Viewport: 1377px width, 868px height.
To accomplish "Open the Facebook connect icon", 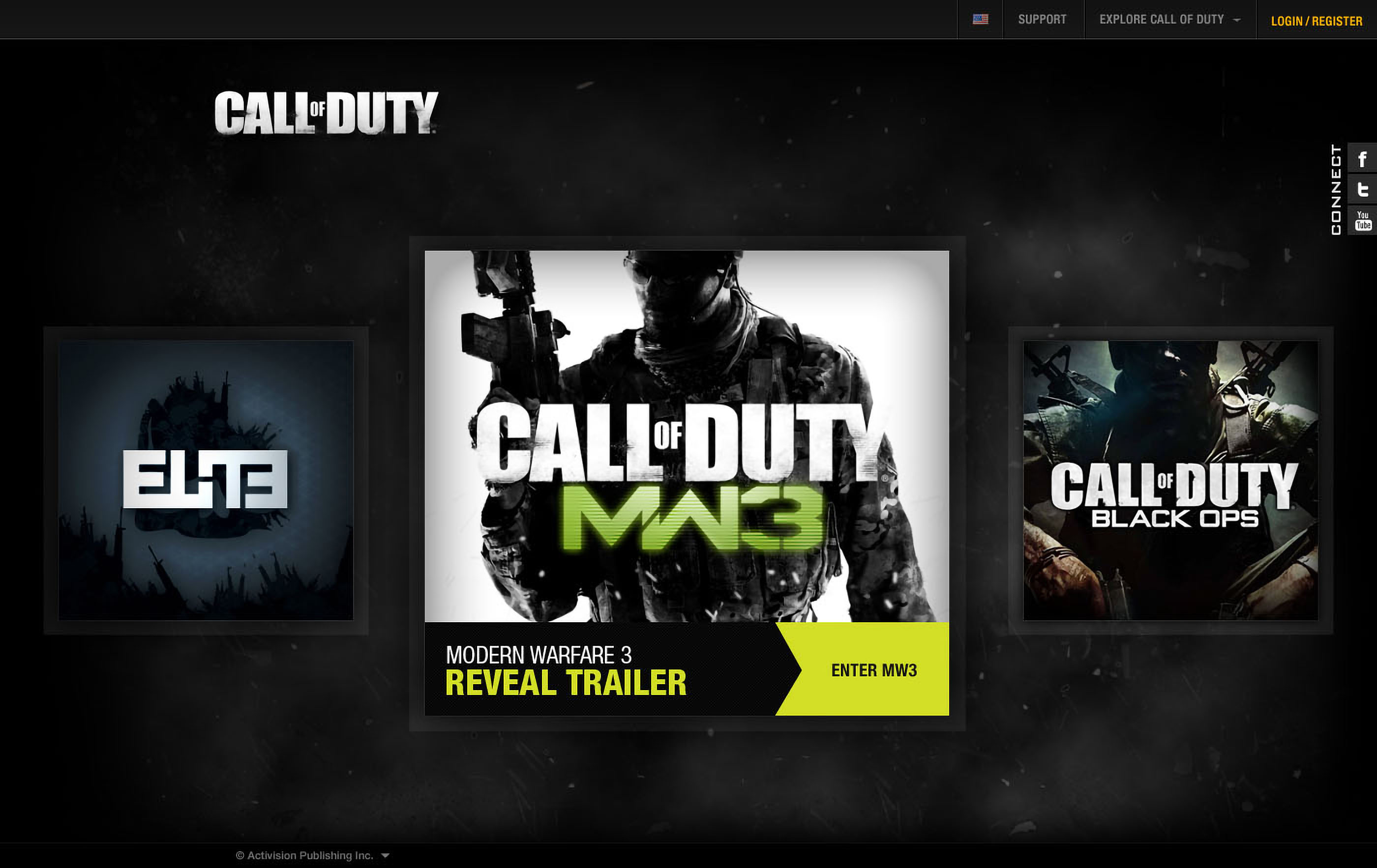I will pos(1362,159).
